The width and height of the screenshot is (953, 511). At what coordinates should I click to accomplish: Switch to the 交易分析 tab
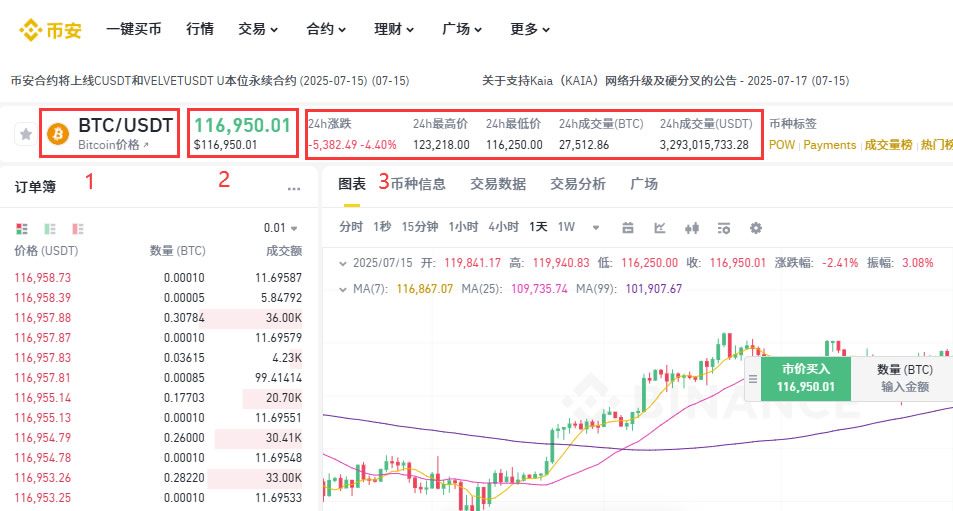(577, 184)
